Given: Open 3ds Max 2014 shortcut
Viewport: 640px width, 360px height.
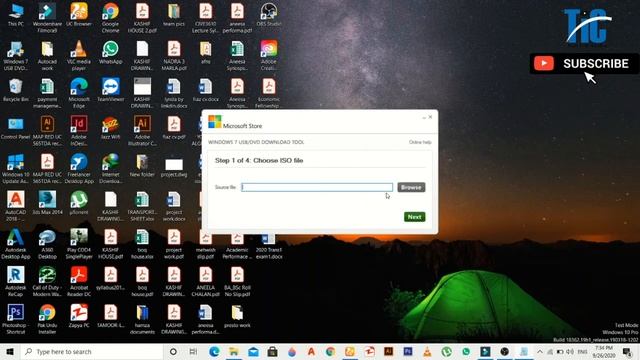Looking at the screenshot, I should (47, 203).
